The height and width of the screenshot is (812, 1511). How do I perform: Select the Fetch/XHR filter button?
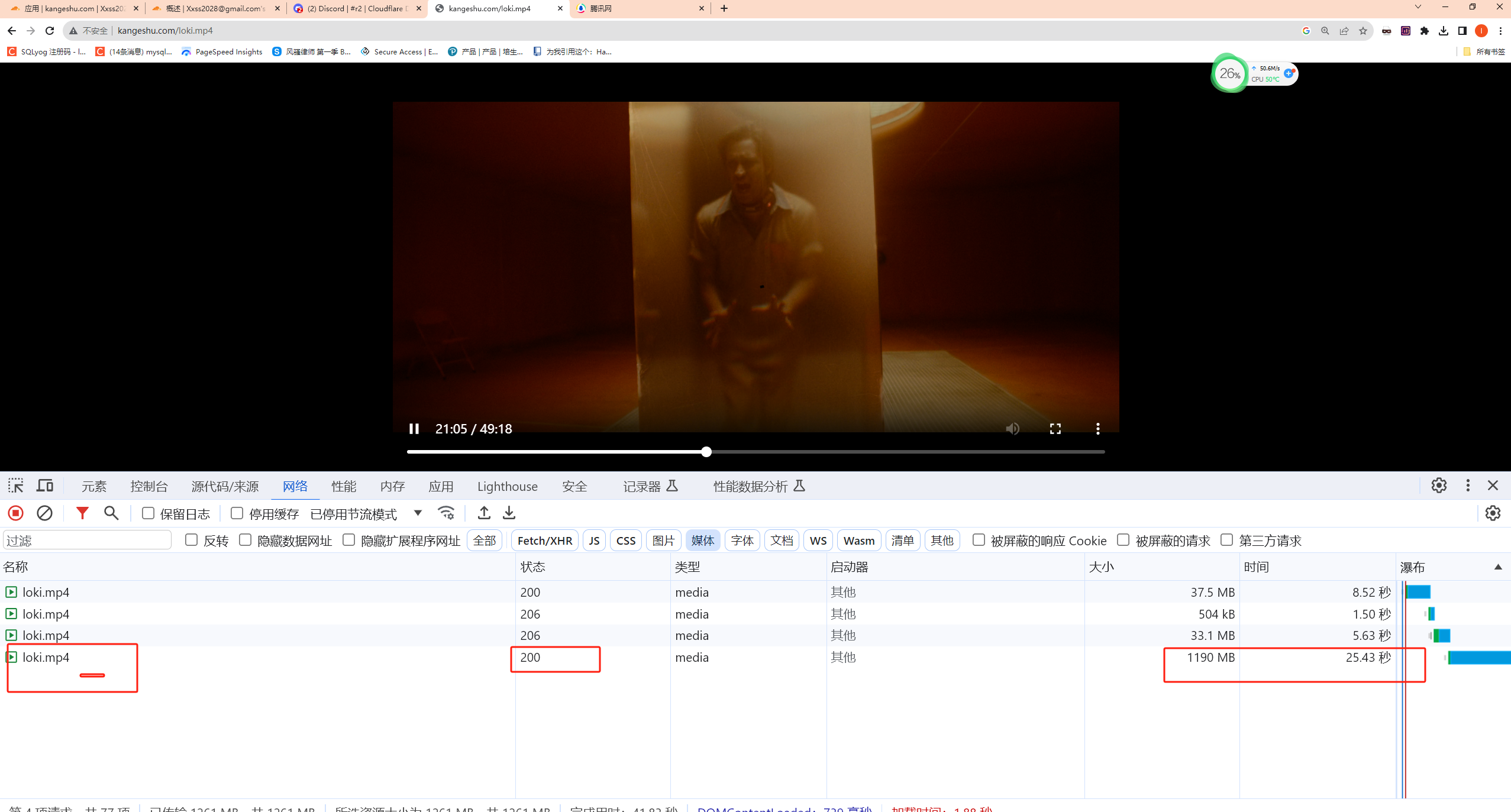pos(544,541)
